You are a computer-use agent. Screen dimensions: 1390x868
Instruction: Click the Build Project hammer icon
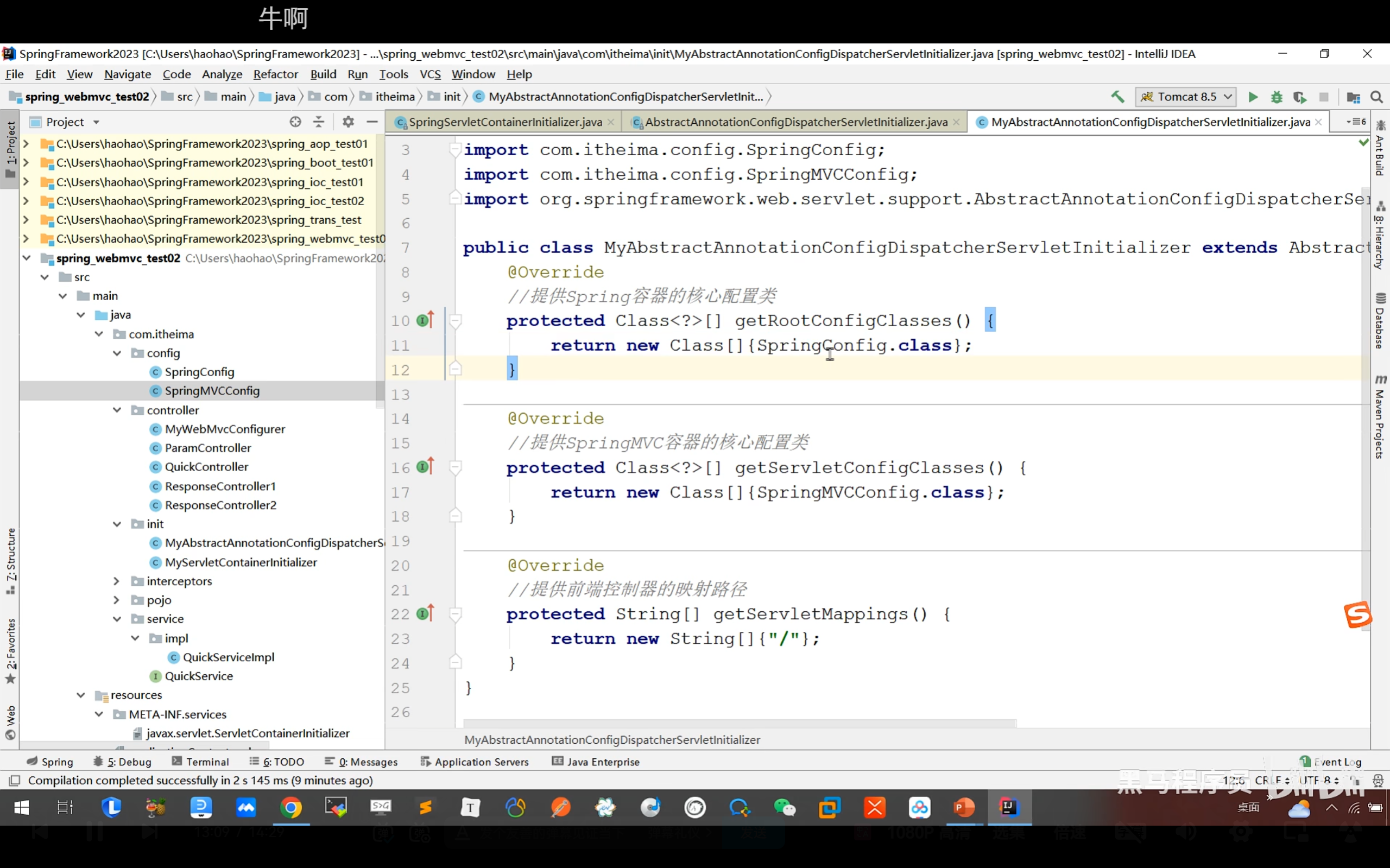coord(1117,97)
